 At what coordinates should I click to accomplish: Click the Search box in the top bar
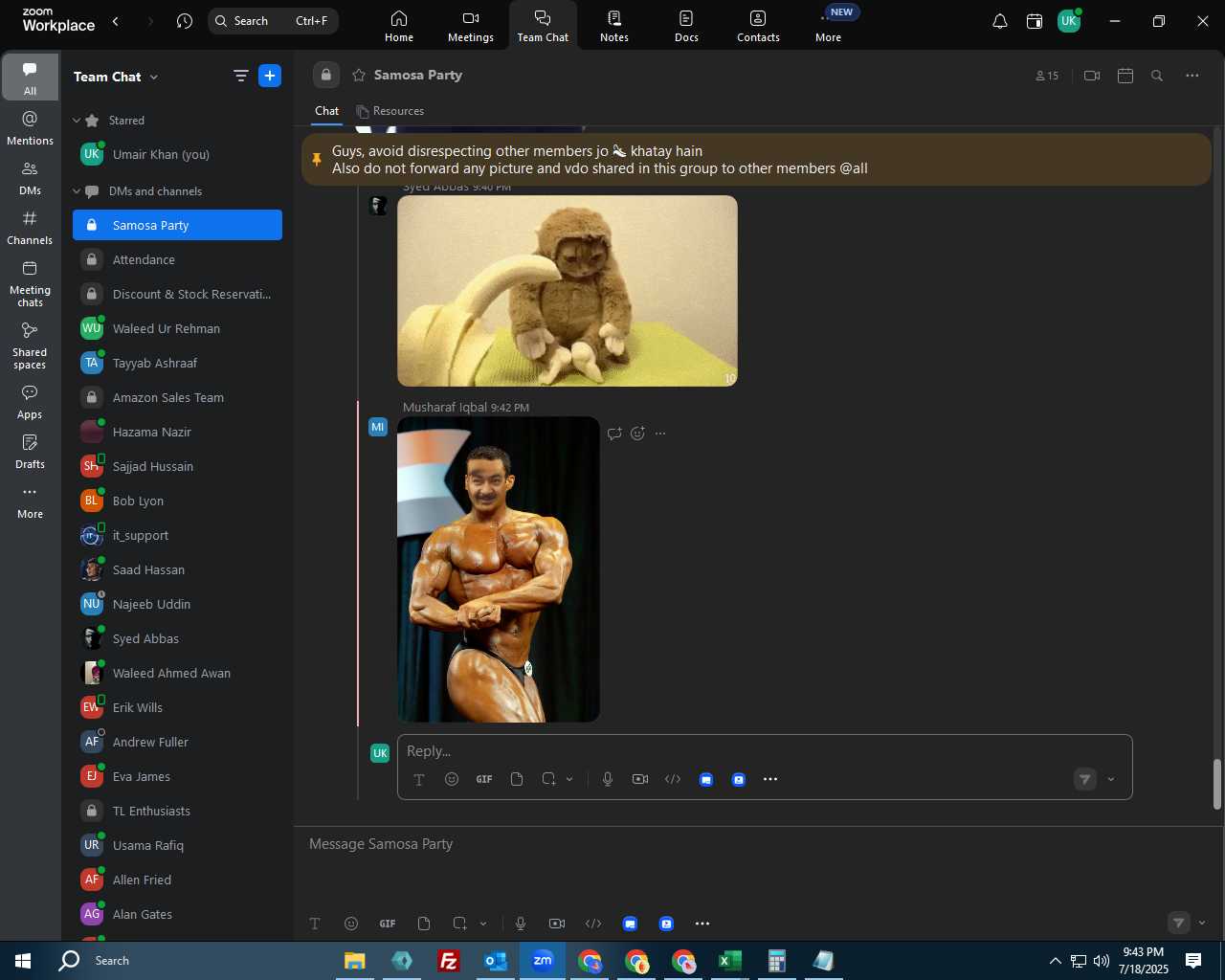coord(273,21)
